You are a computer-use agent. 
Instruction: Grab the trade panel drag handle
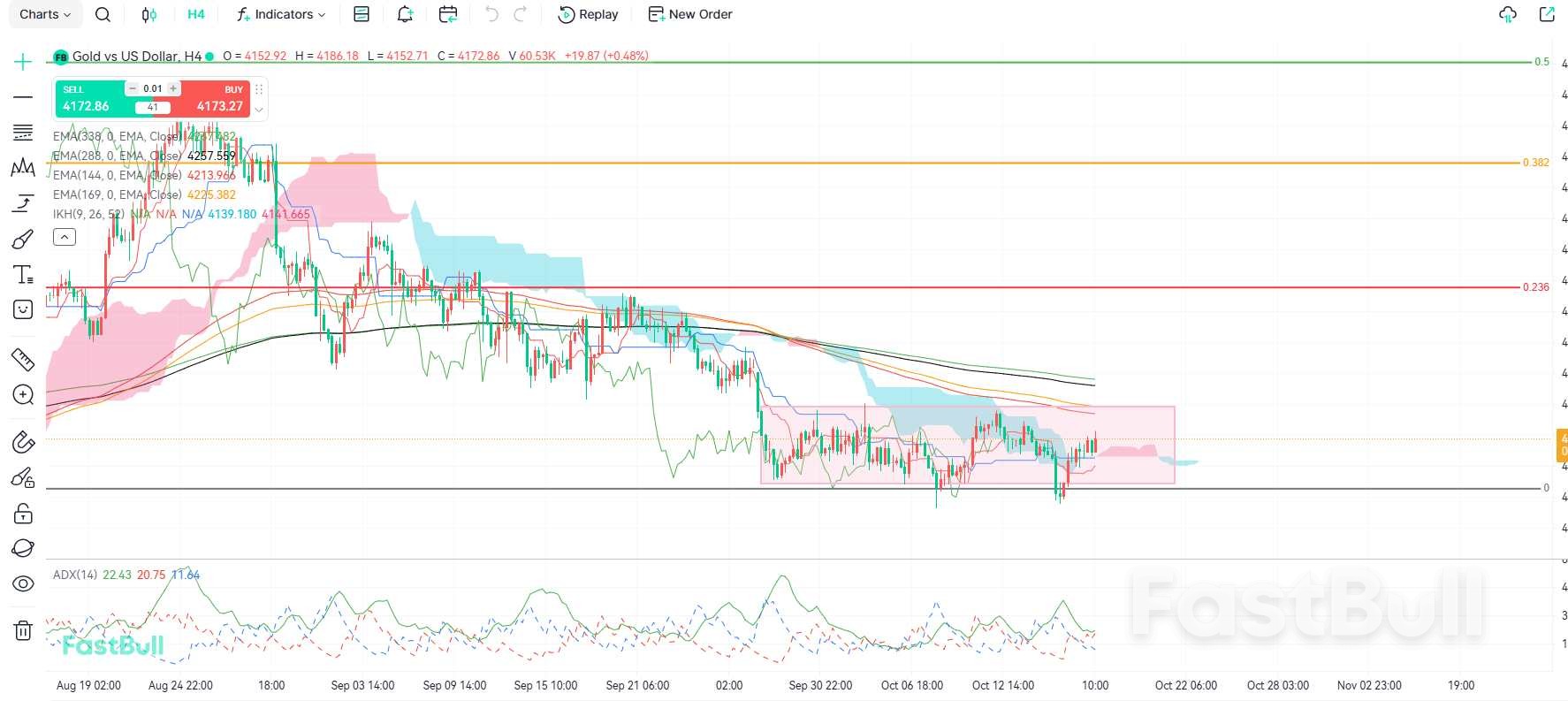[259, 89]
